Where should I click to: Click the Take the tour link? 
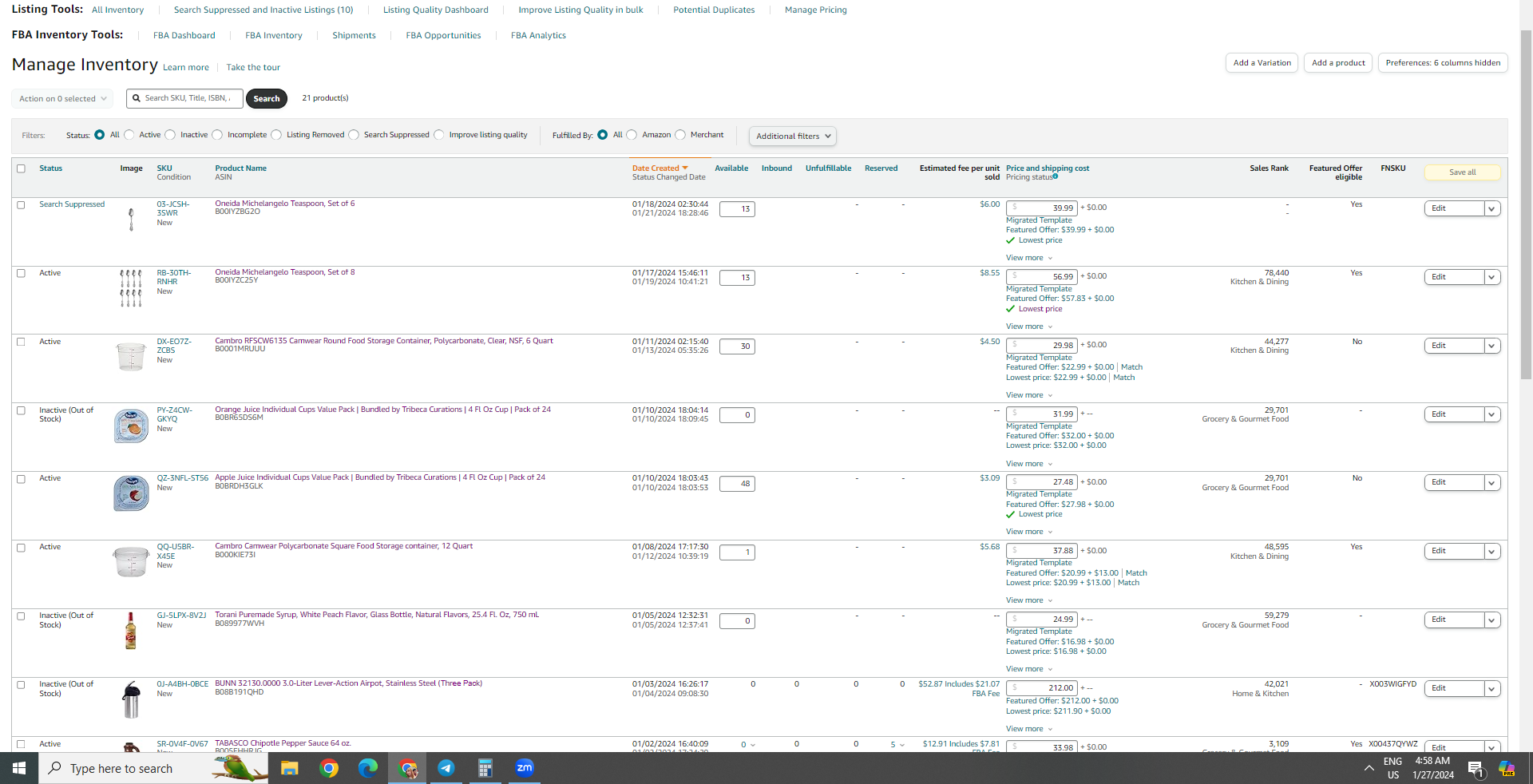coord(253,68)
